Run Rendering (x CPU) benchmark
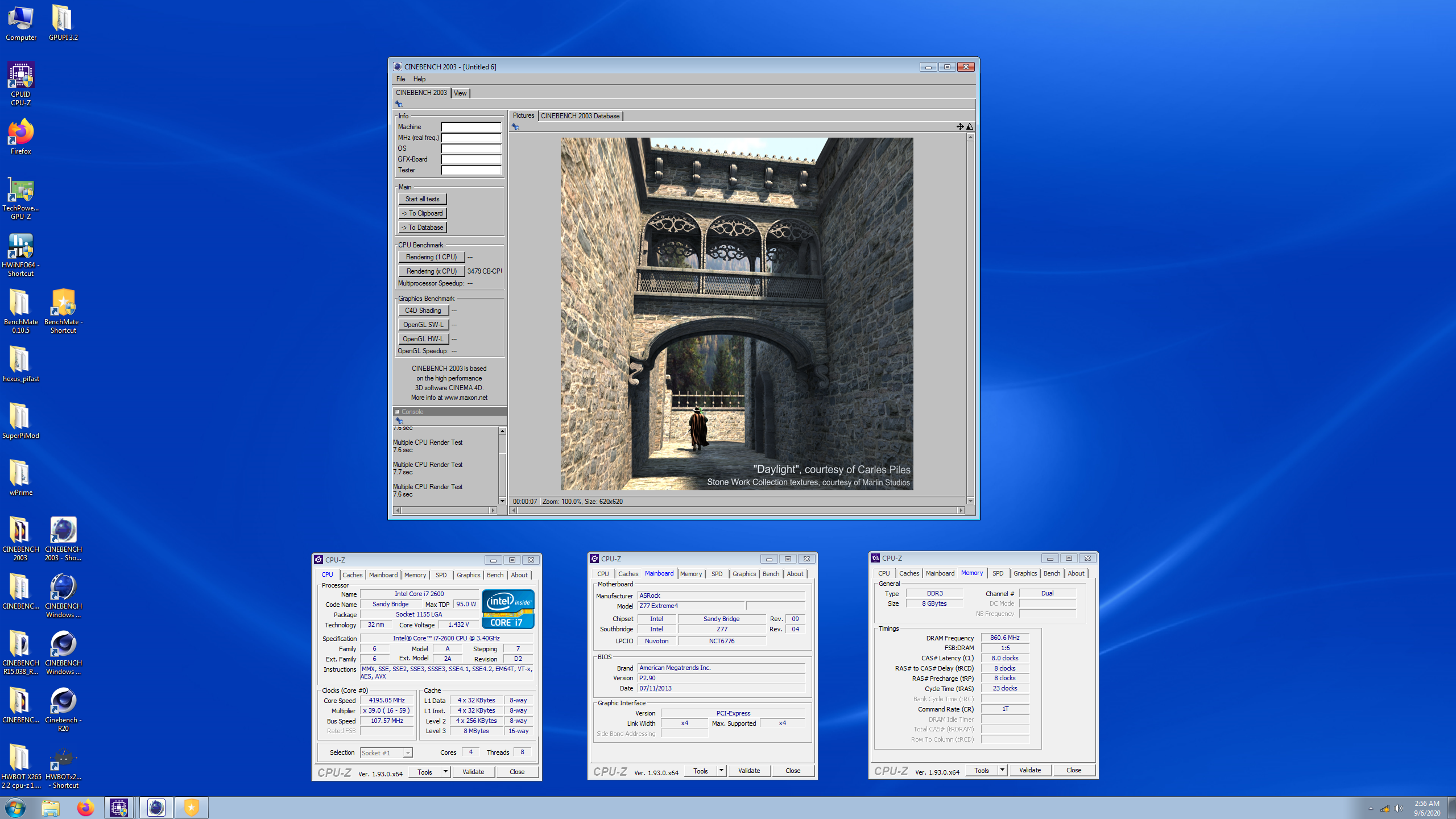 pyautogui.click(x=431, y=271)
